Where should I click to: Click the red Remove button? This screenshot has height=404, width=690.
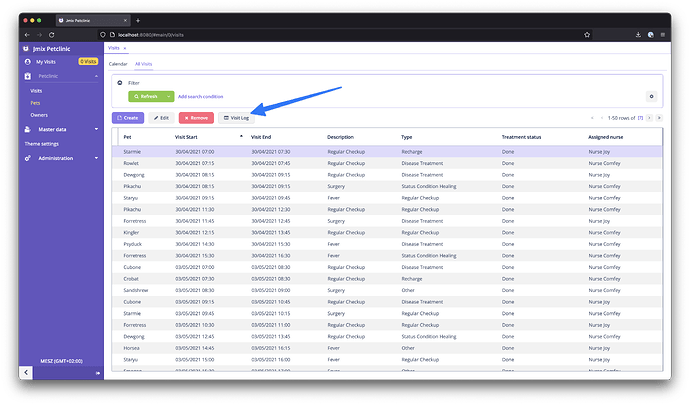(196, 118)
